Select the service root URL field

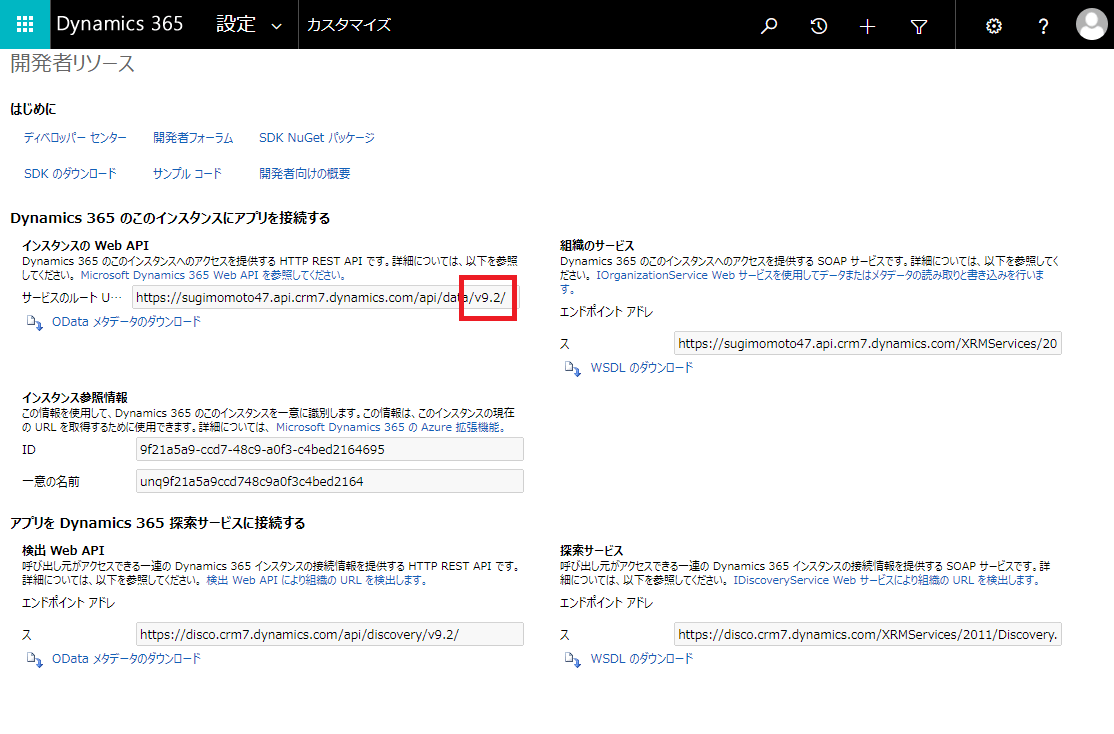[325, 298]
